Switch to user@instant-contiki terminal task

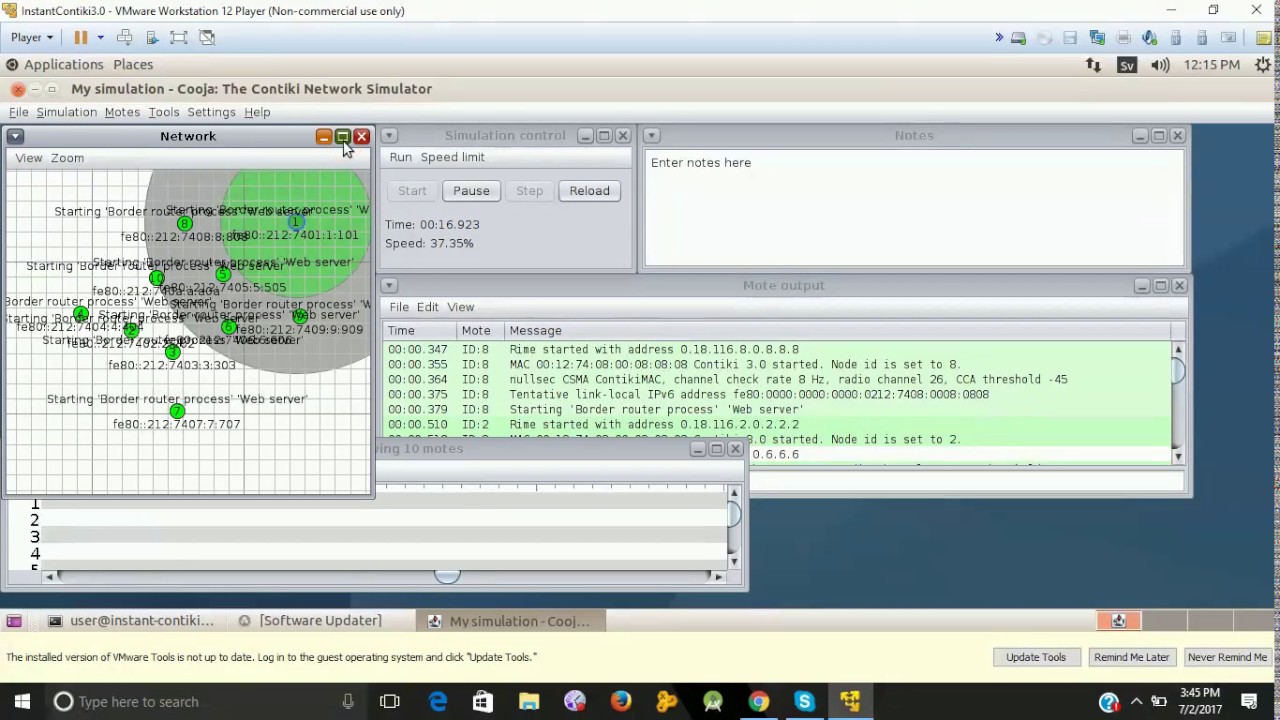[x=131, y=621]
